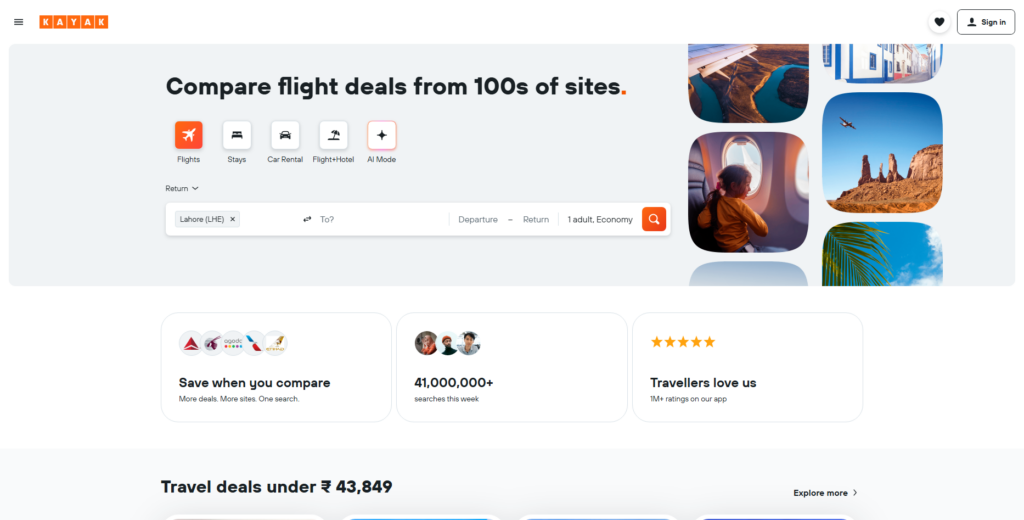Open saved trips heart icon
The width and height of the screenshot is (1024, 520).
pos(939,22)
